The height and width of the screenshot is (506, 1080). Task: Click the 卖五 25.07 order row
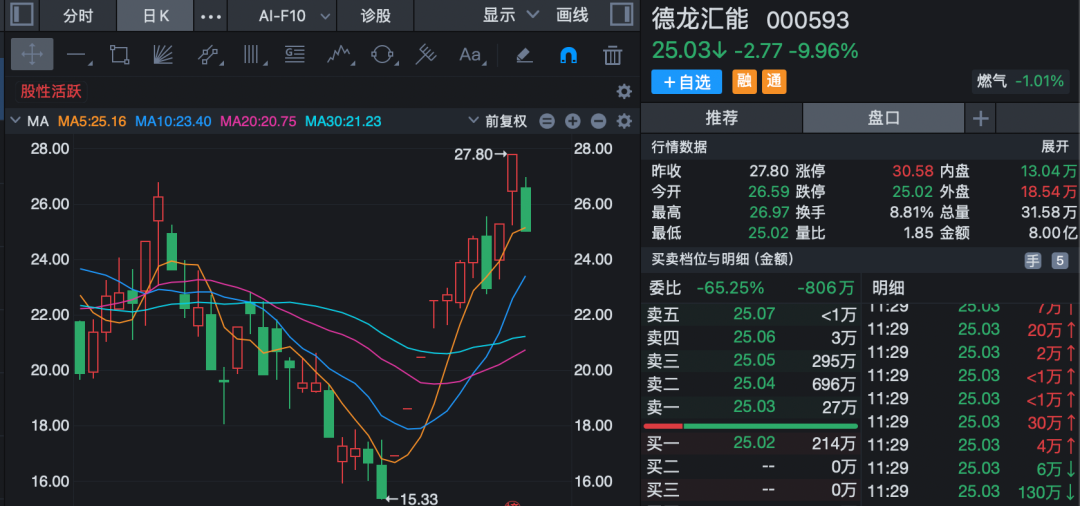(751, 315)
